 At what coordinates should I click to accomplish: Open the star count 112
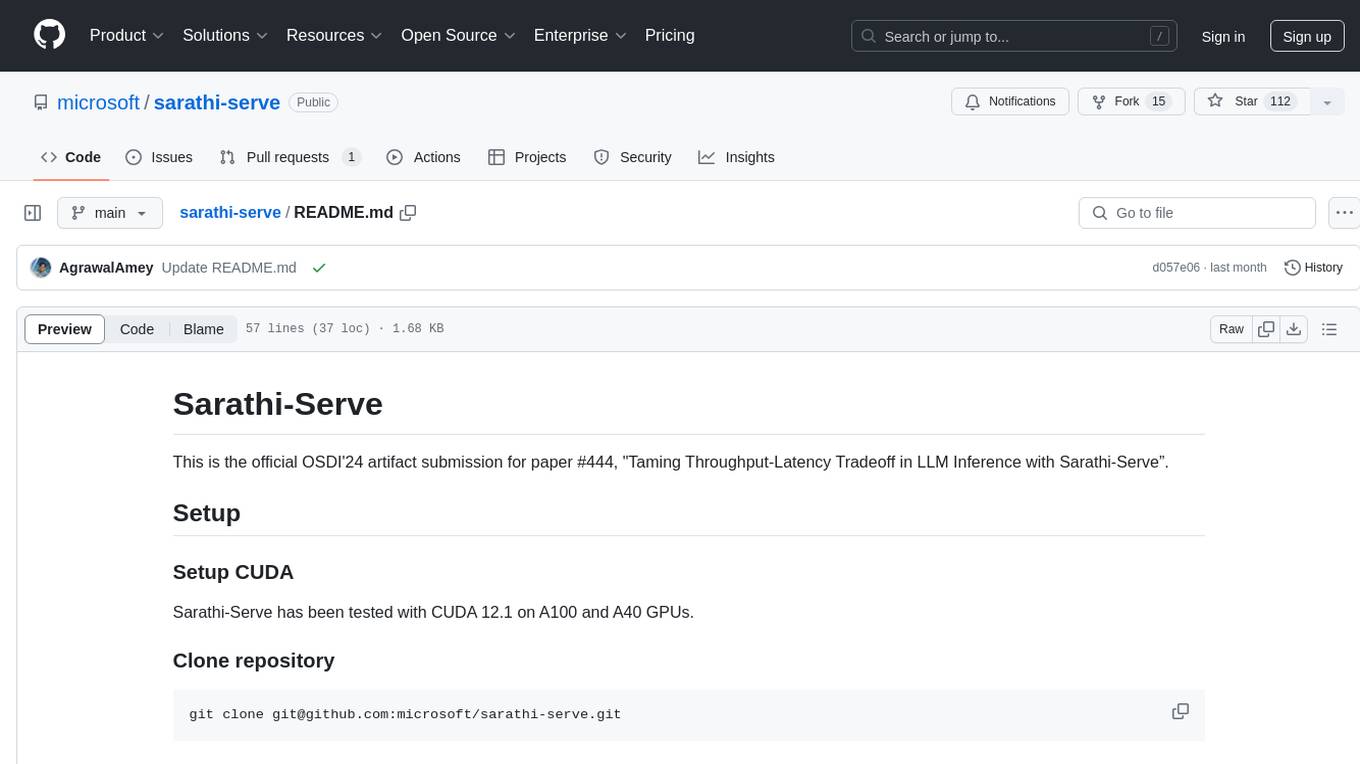click(x=1280, y=101)
